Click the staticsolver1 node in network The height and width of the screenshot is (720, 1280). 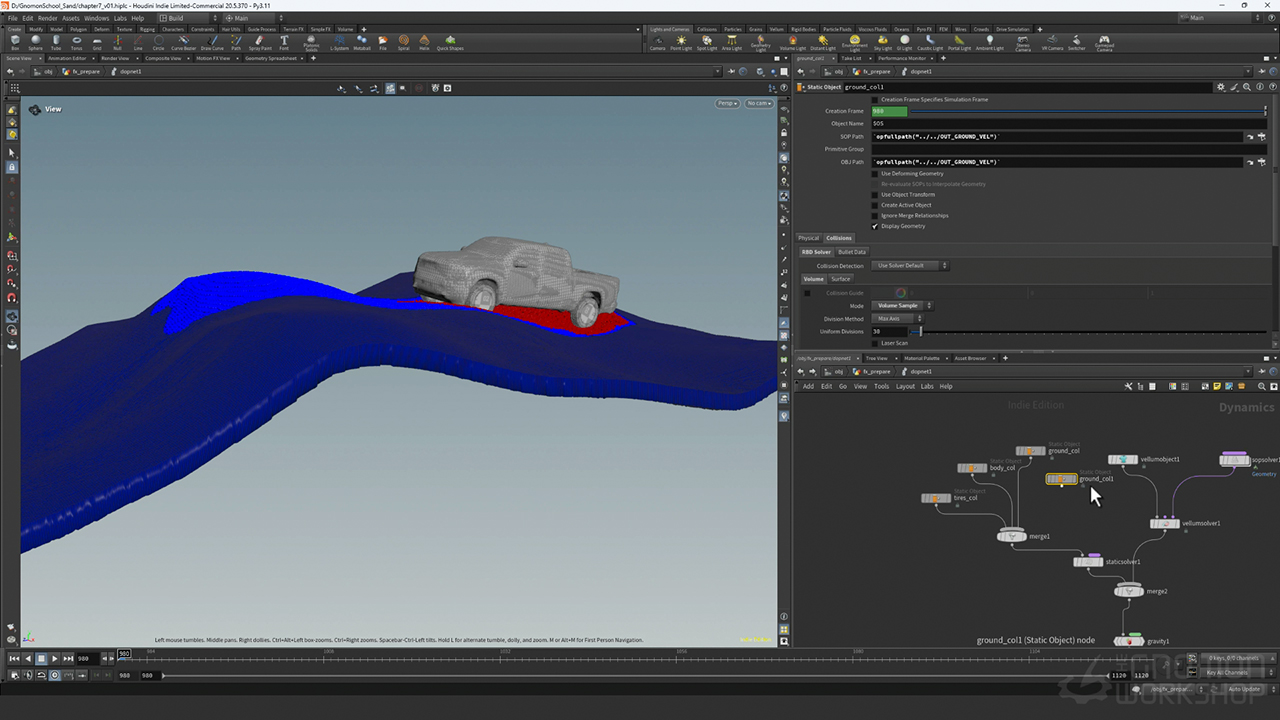pos(1088,562)
